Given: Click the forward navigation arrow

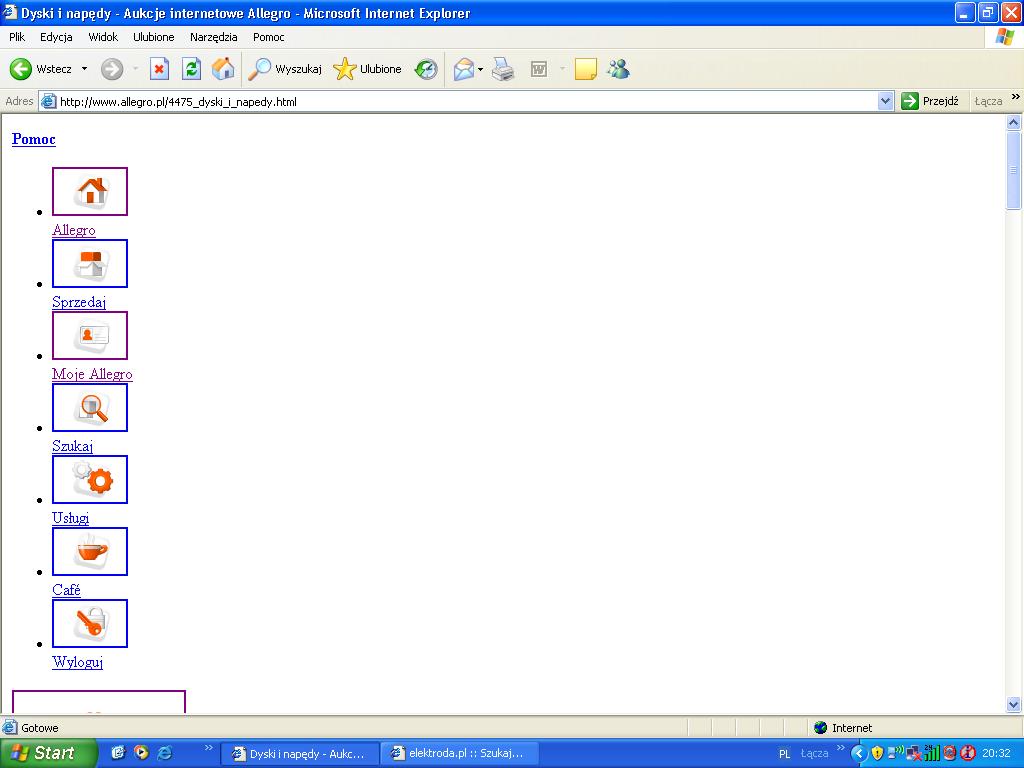Looking at the screenshot, I should tap(112, 69).
